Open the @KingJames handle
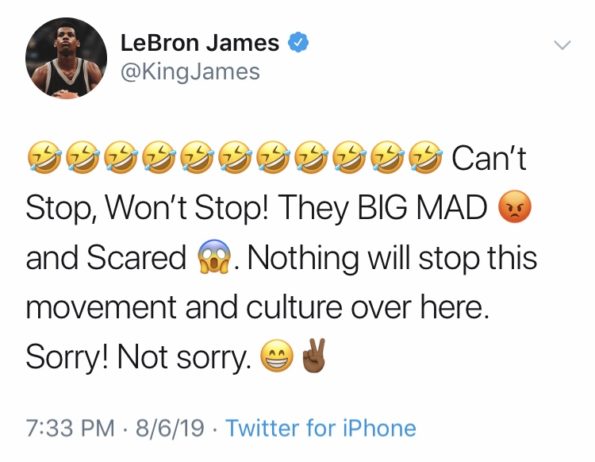The image size is (595, 462). [x=190, y=72]
